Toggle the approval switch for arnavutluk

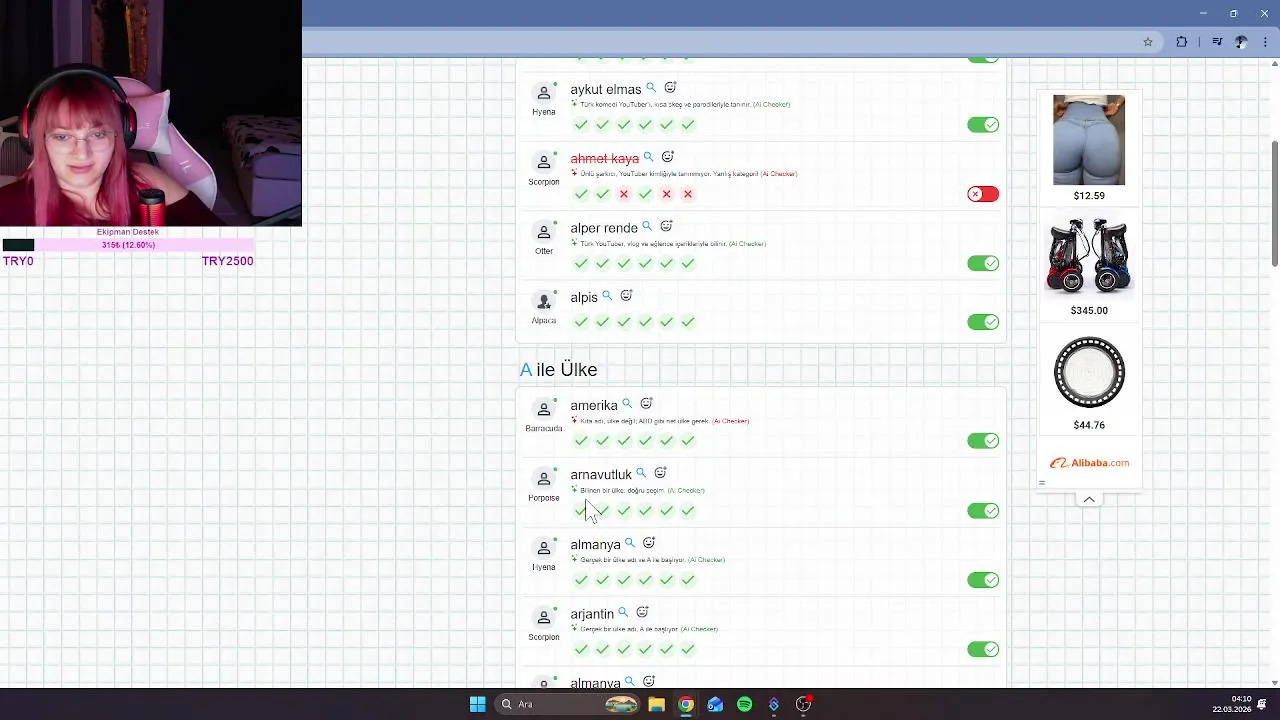pyautogui.click(x=983, y=511)
